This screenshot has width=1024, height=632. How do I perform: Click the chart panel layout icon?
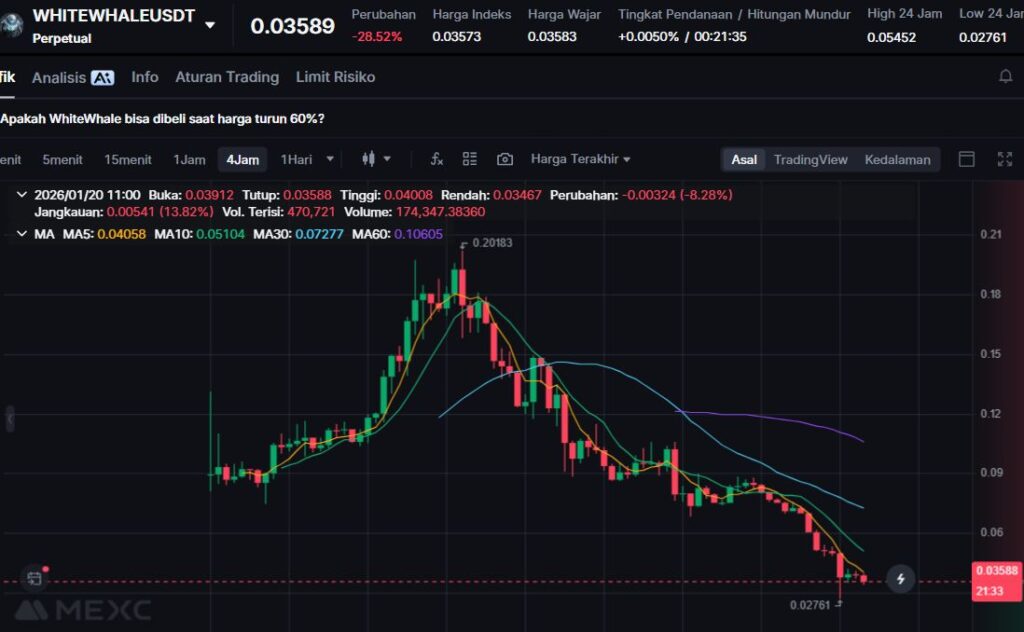point(966,159)
